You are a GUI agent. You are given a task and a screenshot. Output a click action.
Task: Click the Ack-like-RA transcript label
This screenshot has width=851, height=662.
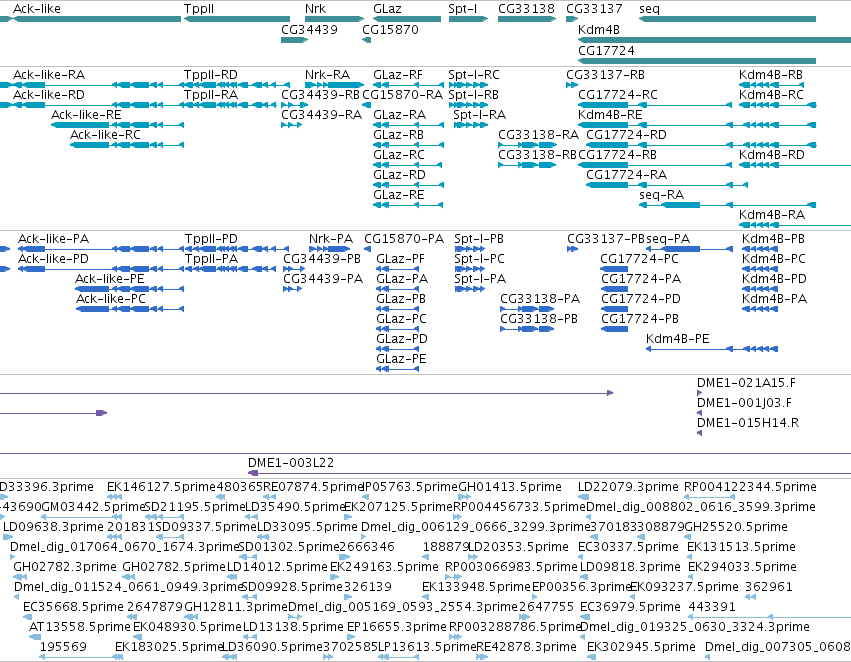pyautogui.click(x=49, y=75)
